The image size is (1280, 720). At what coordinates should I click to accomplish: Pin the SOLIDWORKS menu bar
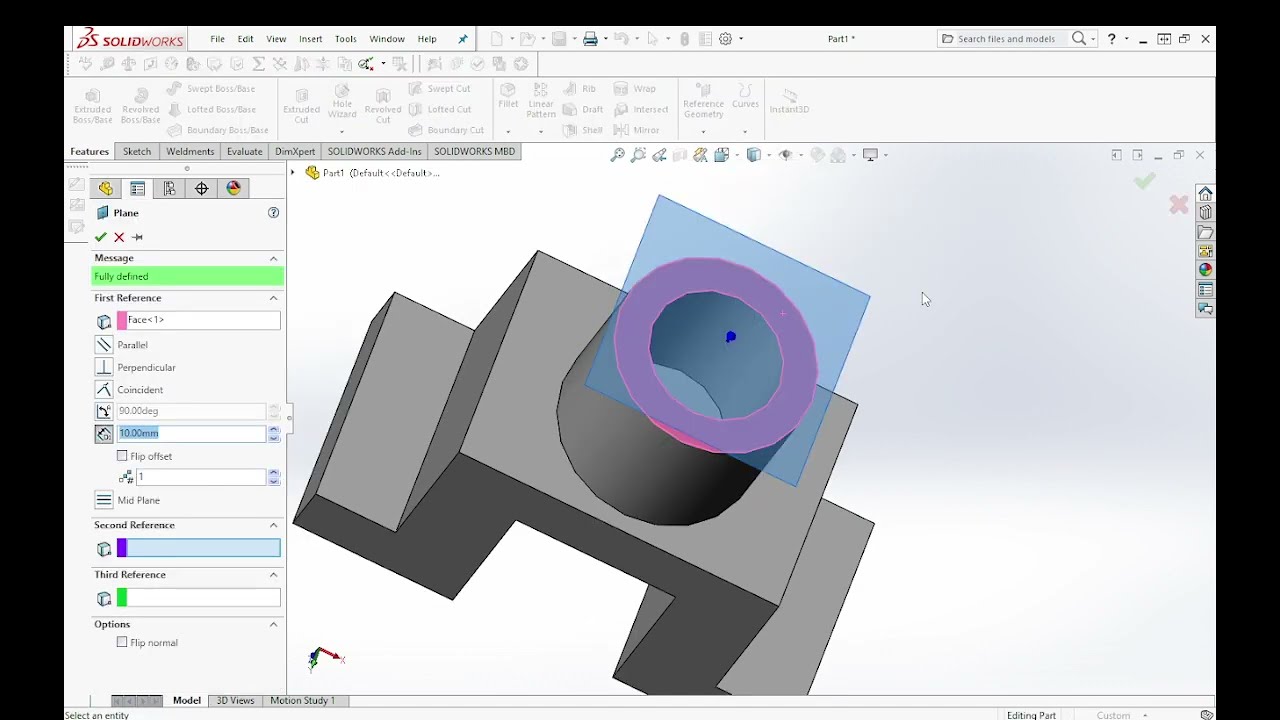click(x=462, y=39)
